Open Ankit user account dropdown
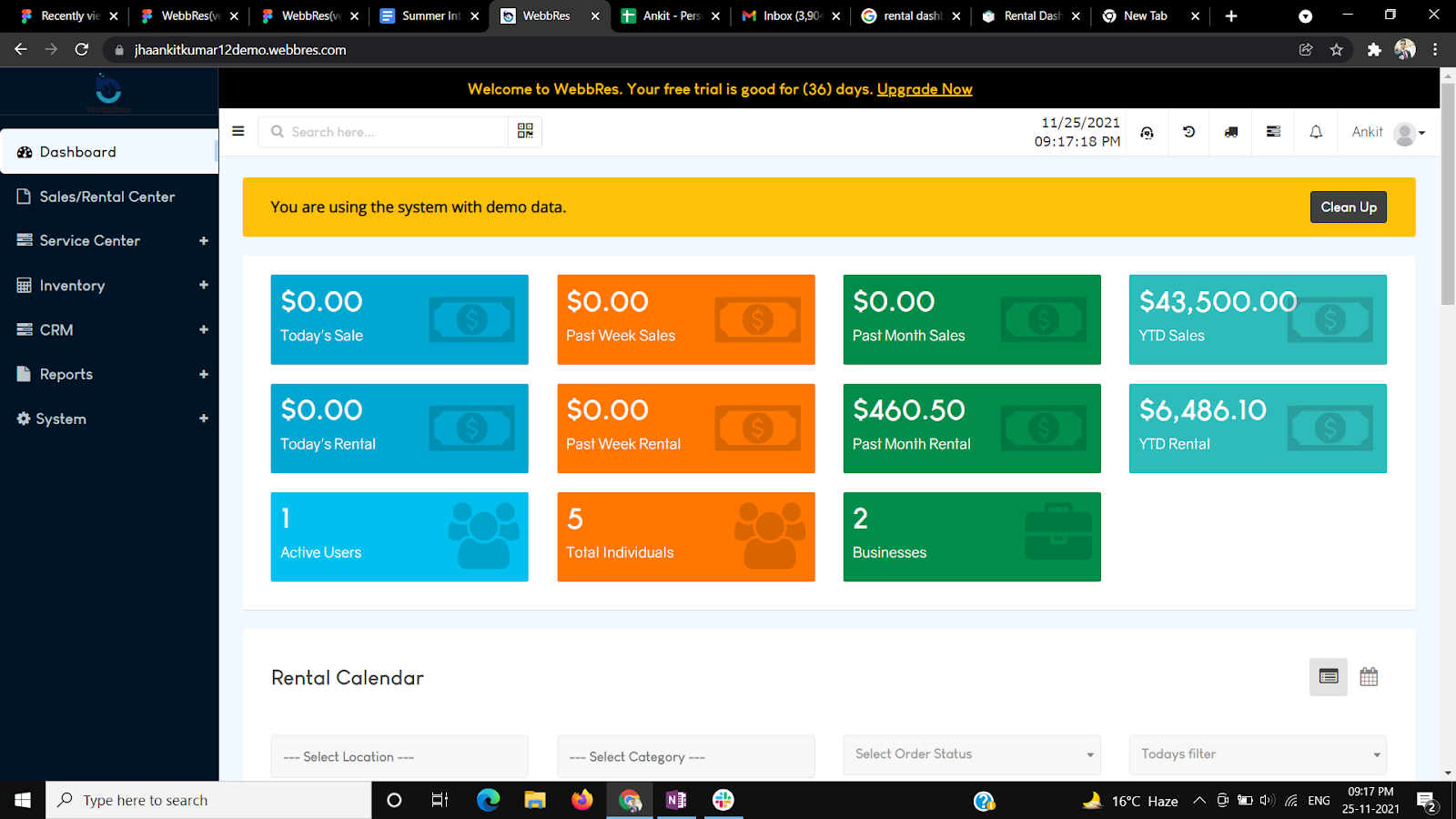The image size is (1456, 819). click(1388, 133)
